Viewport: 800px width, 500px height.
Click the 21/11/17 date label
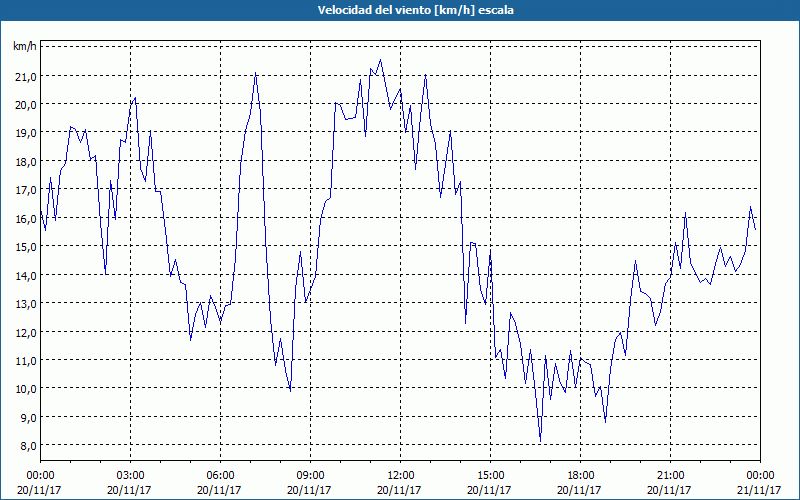(x=760, y=490)
